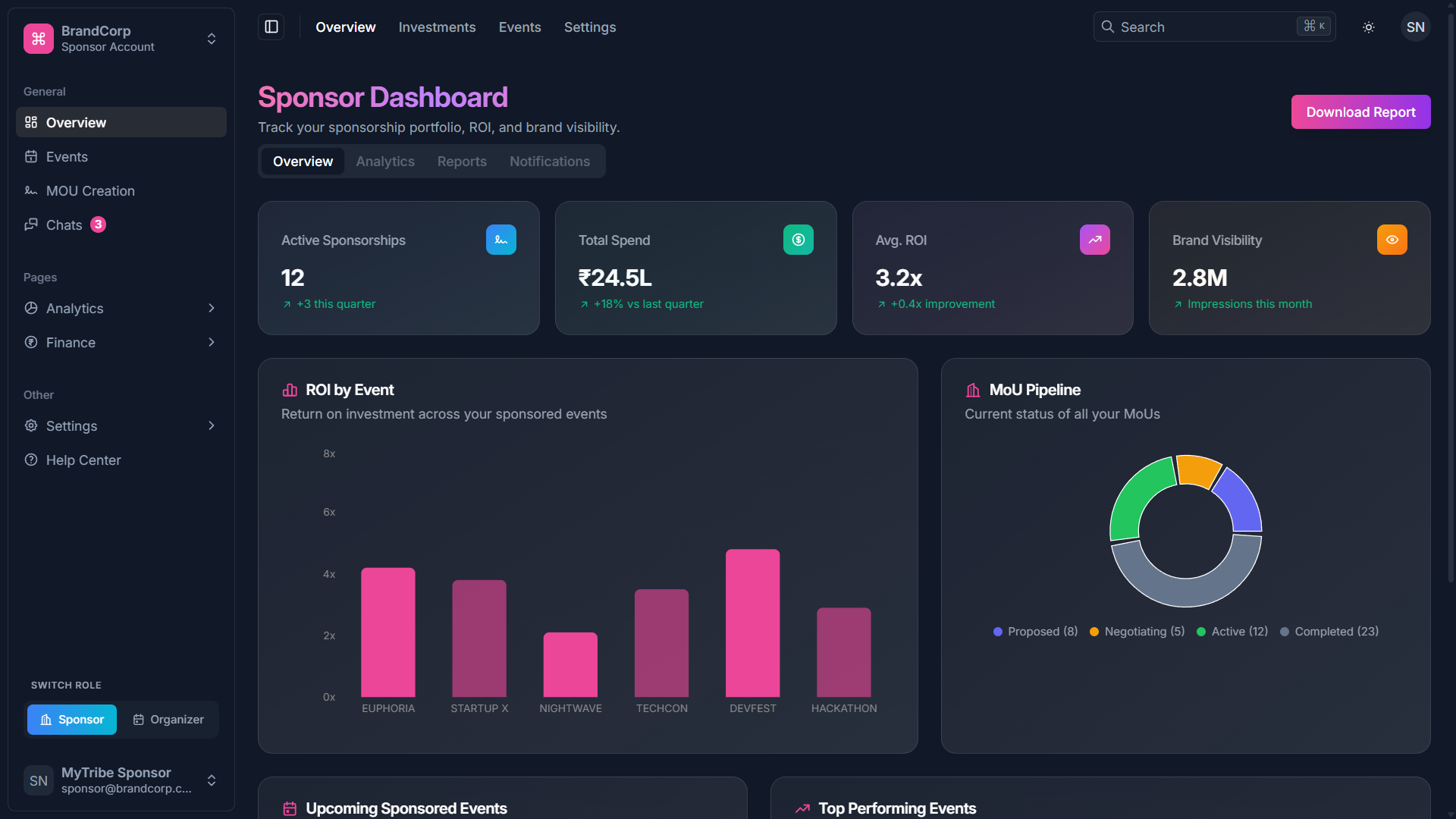Switch to the Reports dashboard tab
1456x819 pixels.
coord(462,162)
